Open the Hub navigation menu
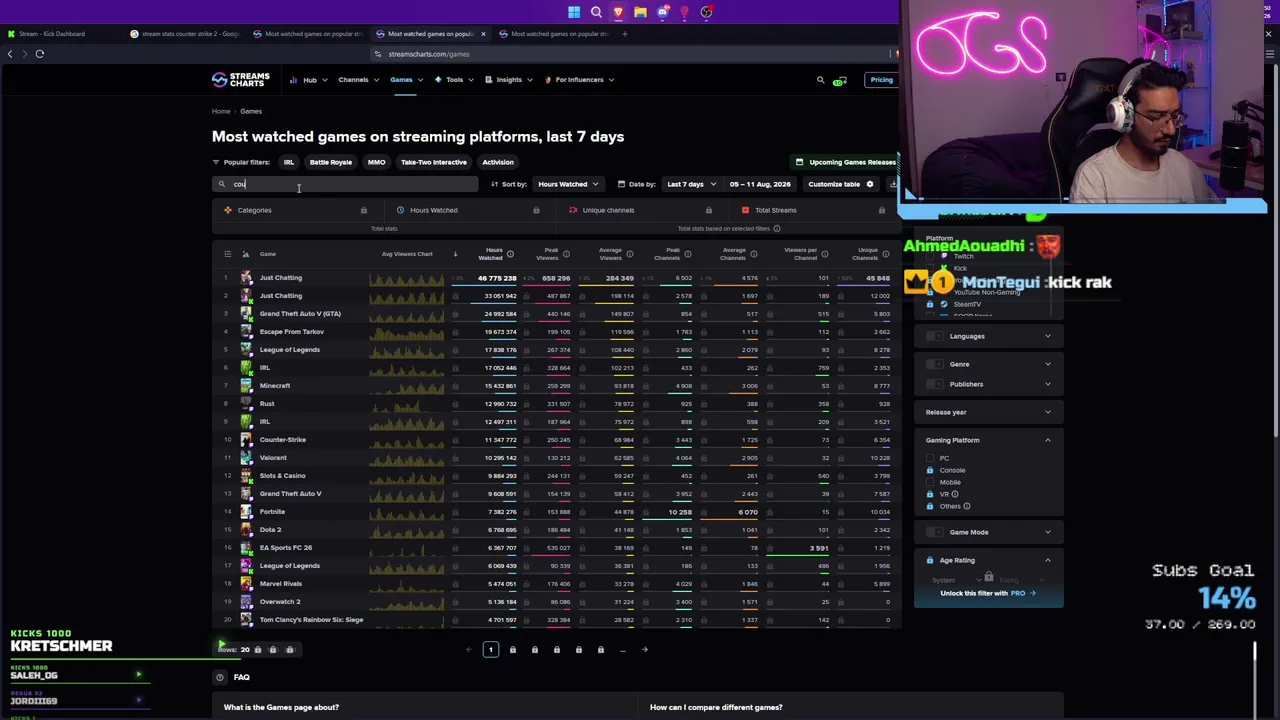 (x=309, y=80)
